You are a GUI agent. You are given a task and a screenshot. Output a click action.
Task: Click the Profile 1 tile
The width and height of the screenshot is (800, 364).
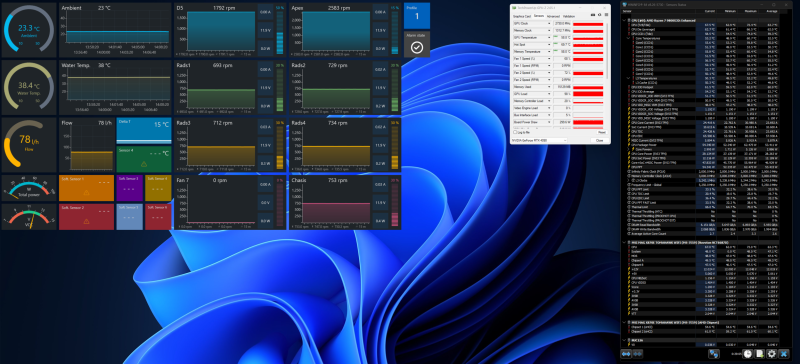pos(416,15)
